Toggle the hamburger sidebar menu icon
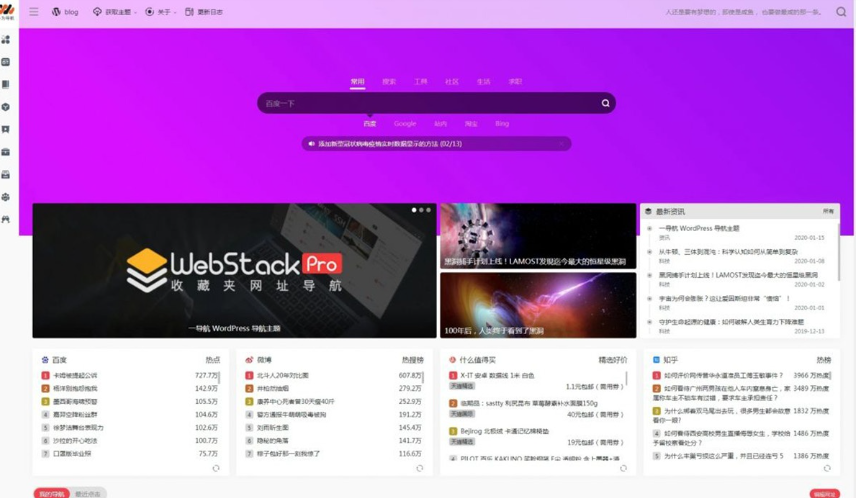Screen dimensions: 861x498 [x=34, y=12]
